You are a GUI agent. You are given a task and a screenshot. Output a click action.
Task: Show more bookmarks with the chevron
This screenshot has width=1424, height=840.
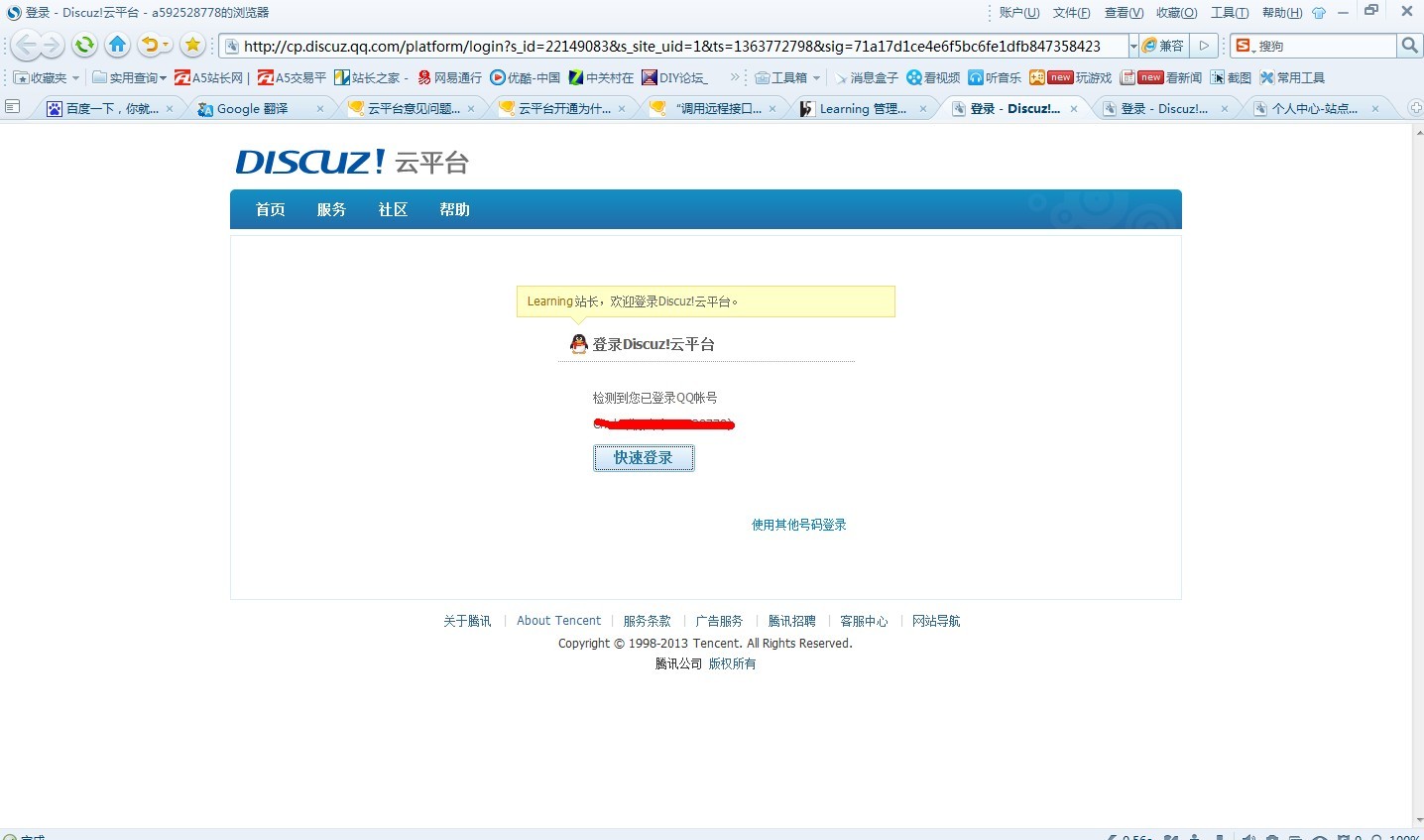(x=735, y=77)
